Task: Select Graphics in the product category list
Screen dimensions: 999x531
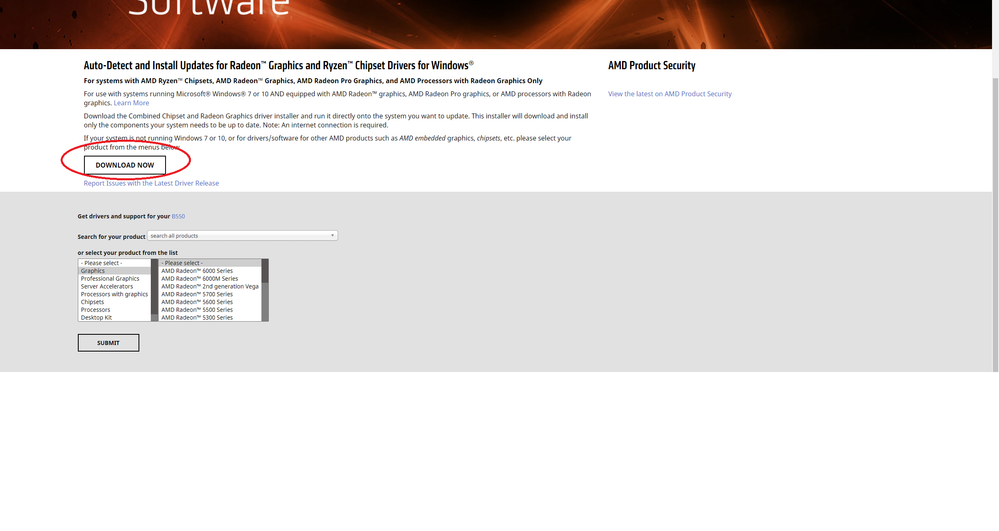Action: [115, 271]
